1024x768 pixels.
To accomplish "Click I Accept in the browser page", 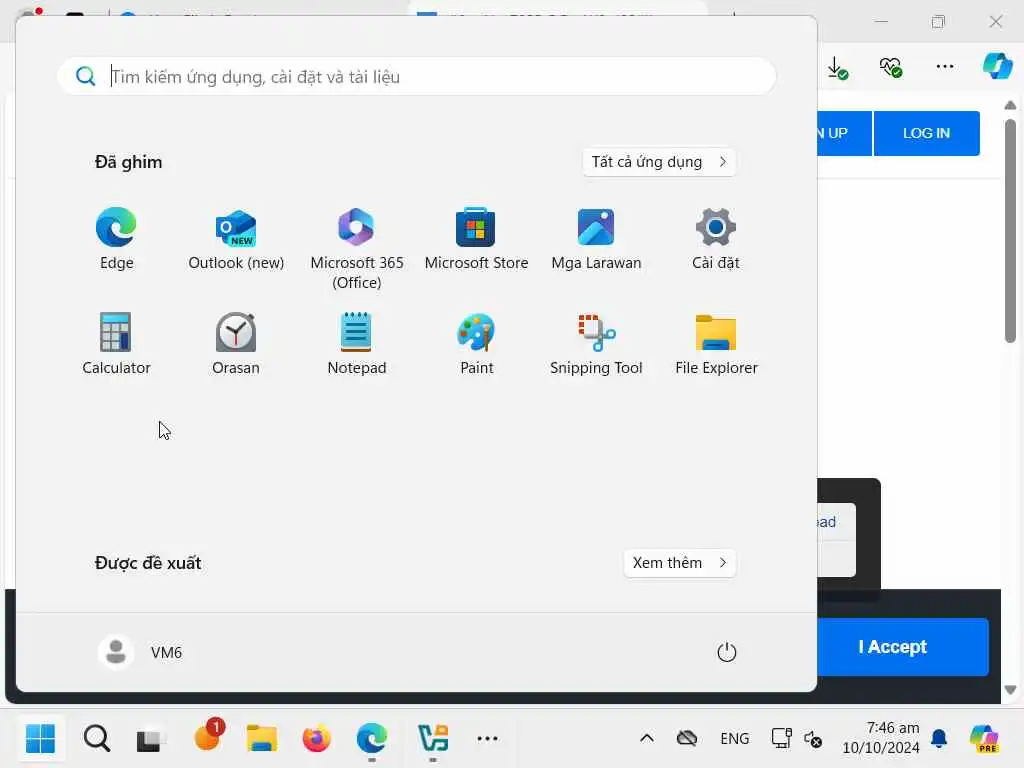I will (903, 647).
